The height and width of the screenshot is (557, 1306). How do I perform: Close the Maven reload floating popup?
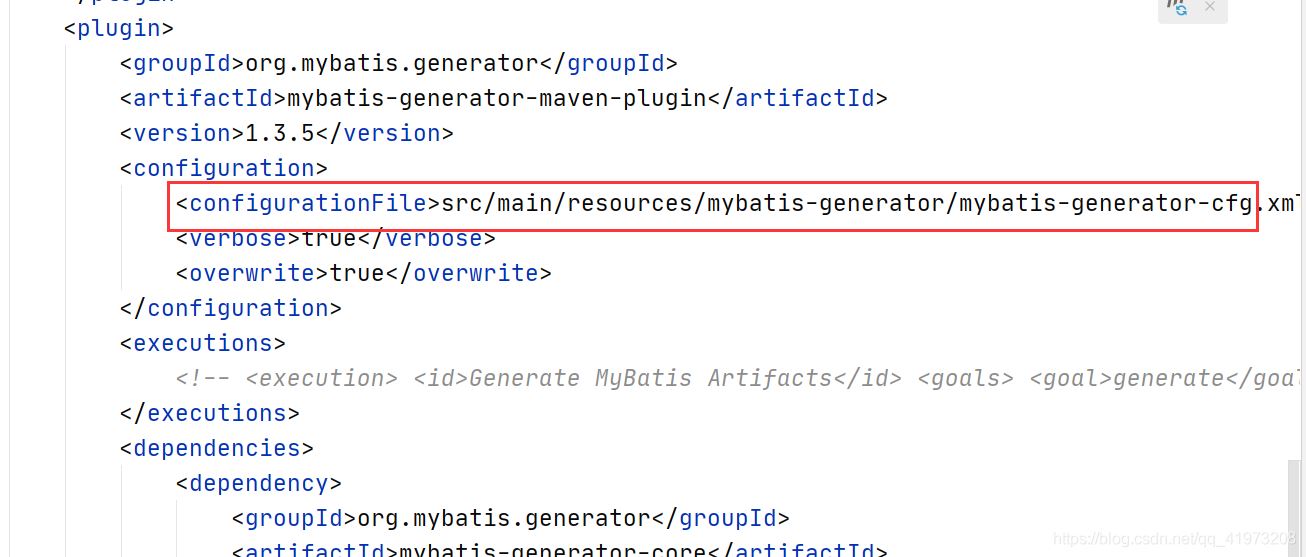click(1209, 6)
